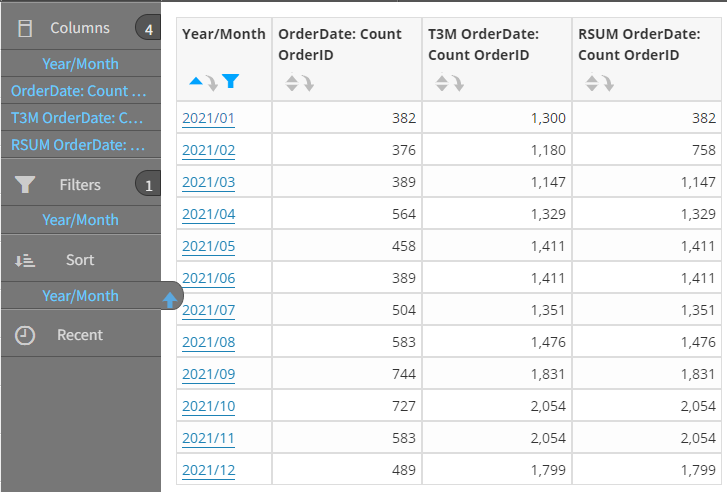Click blue ascending arrow in Year/Month header
This screenshot has width=727, height=492.
click(x=196, y=81)
